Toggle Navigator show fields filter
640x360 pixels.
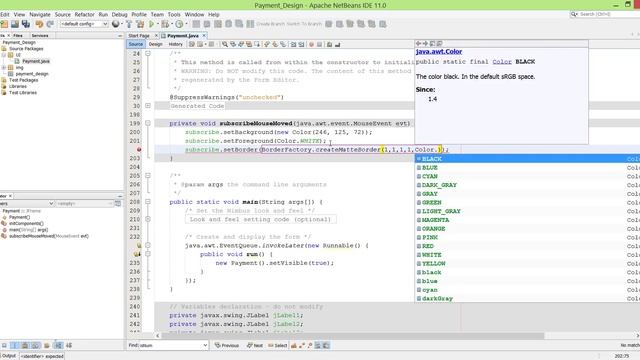15,345
